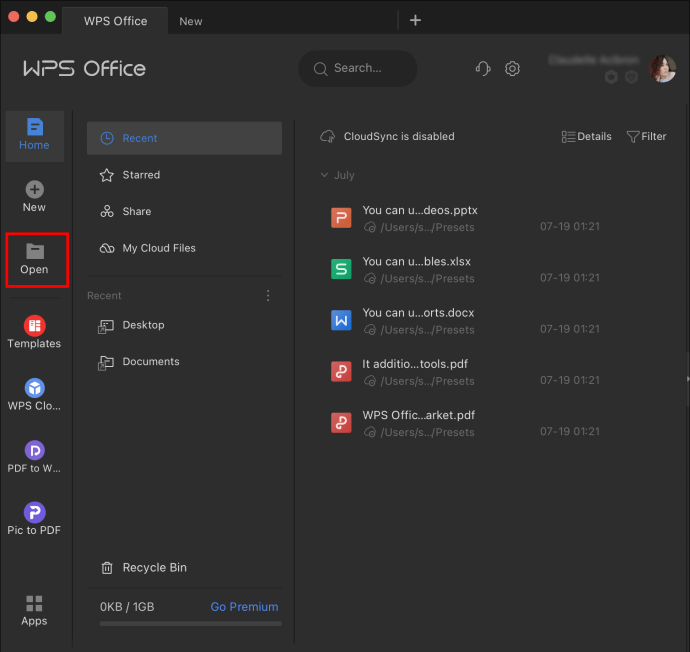Click the 07-19 01:21 date of arket.pdf
The width and height of the screenshot is (690, 652).
[570, 432]
